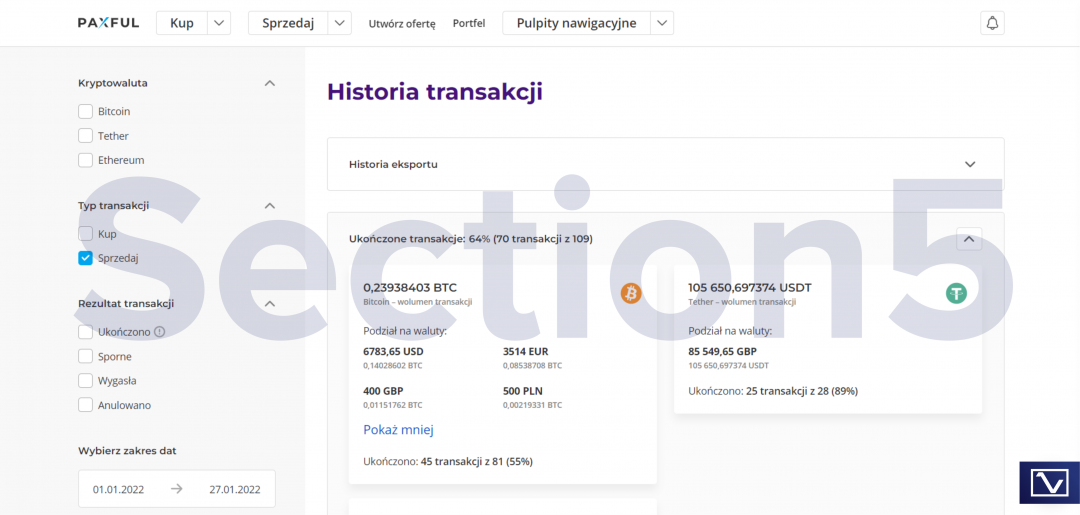Click the Pokaż mniej link
Screen dimensions: 1080x515
tap(398, 430)
